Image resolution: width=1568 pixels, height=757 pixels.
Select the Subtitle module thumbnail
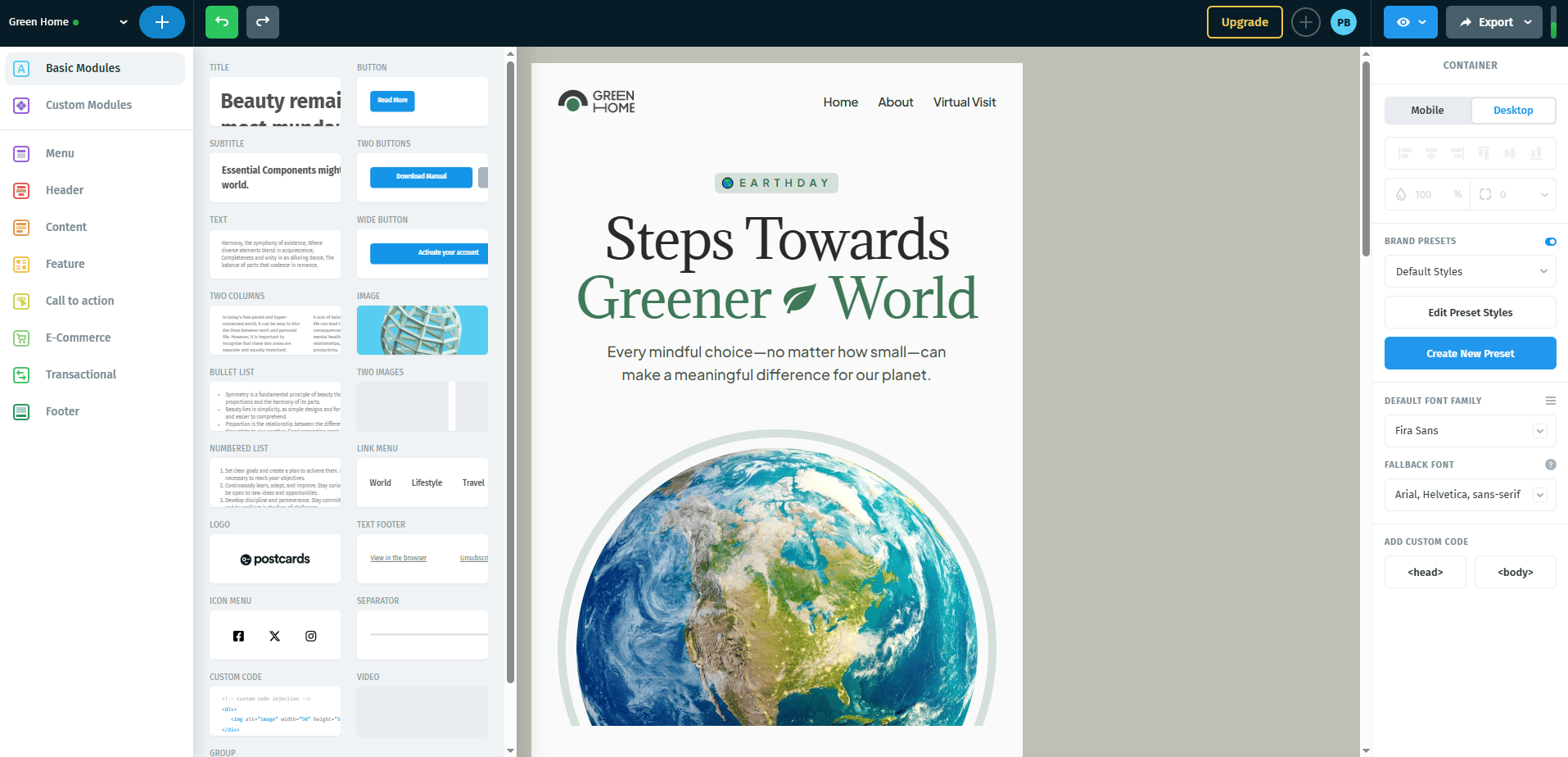pos(275,178)
